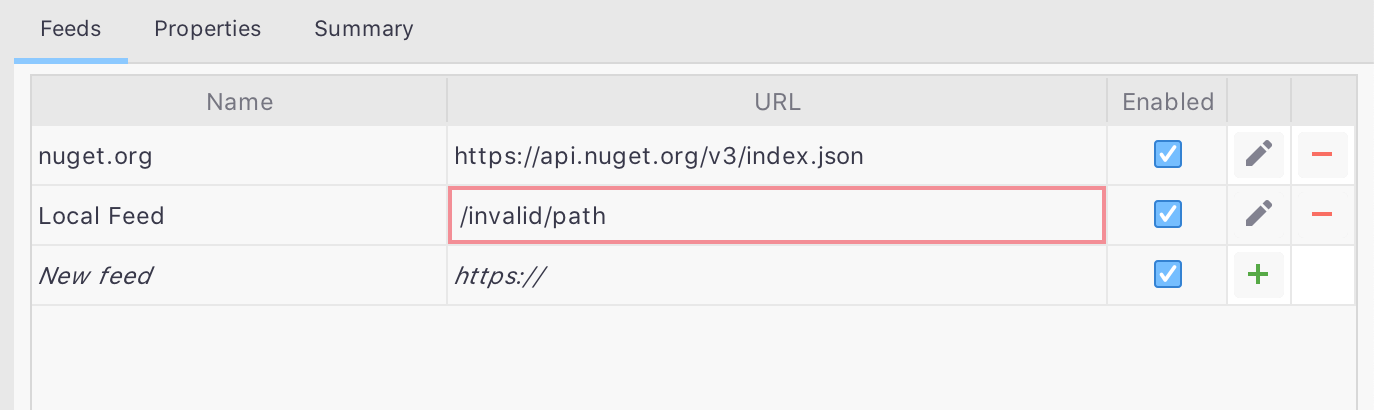Delete Local Feed using red minus icon
Screen dimensions: 1374x410
[1322, 214]
